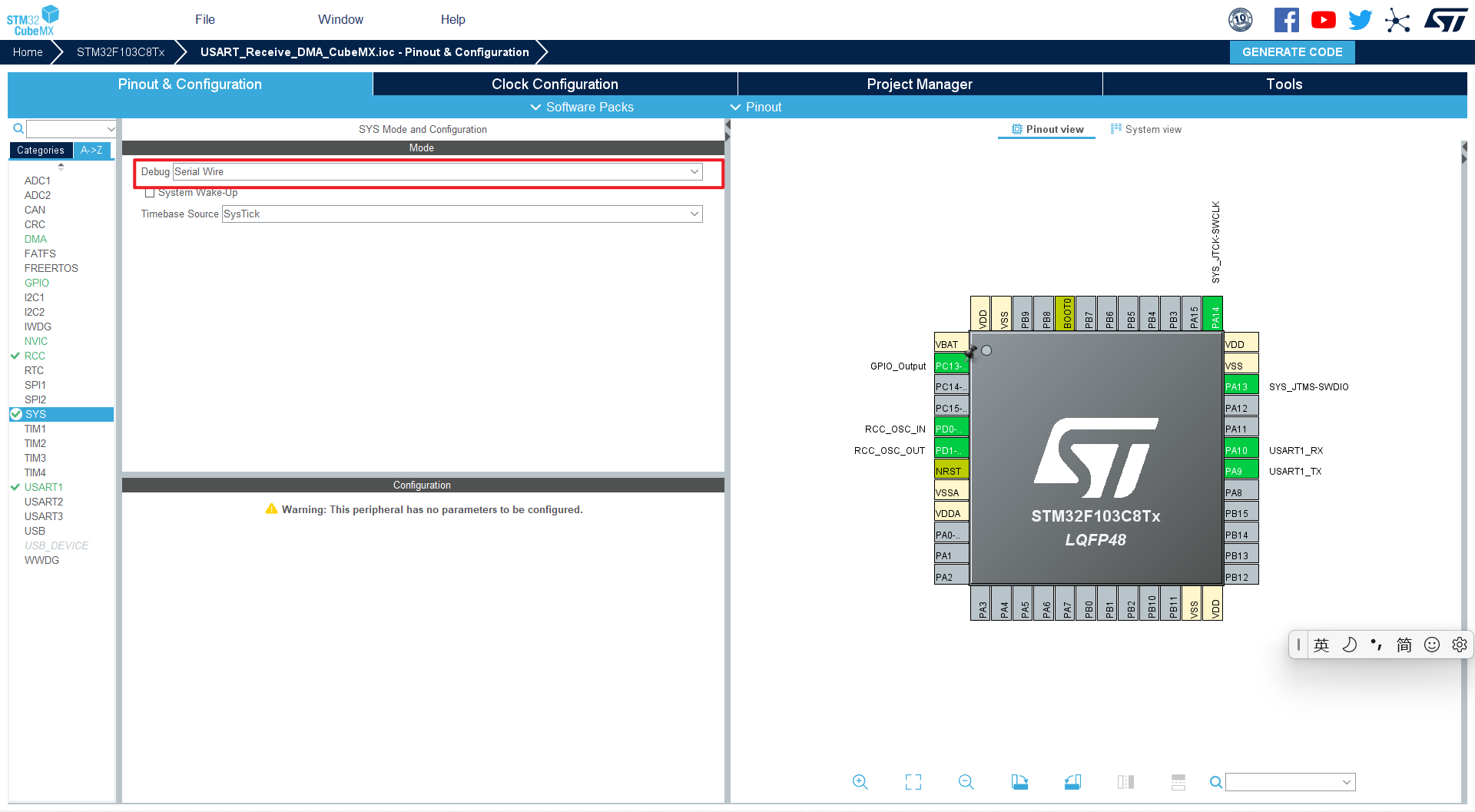
Task: Collapse the categories list arrow
Action: (61, 166)
